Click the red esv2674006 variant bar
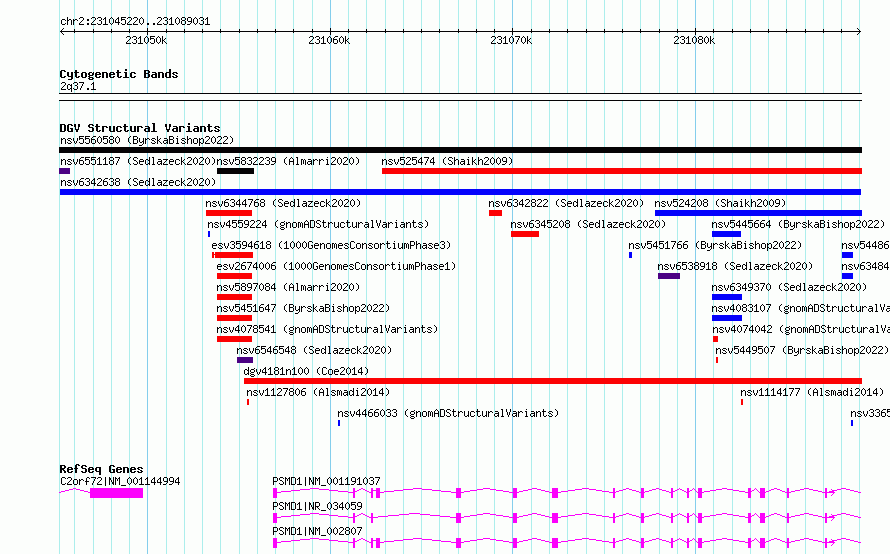This screenshot has height=554, width=890. (x=234, y=276)
